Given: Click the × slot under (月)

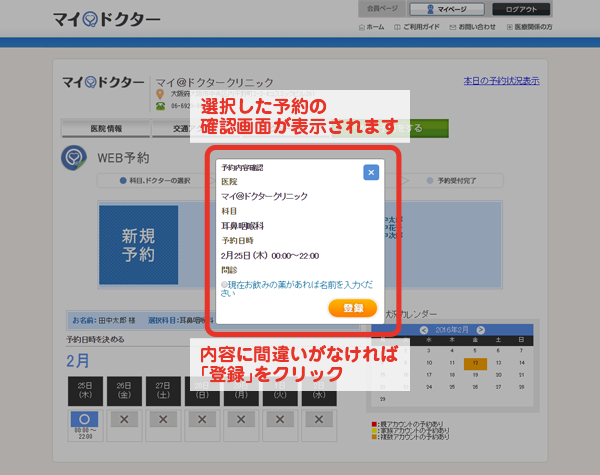Looking at the screenshot, I should click(x=241, y=420).
